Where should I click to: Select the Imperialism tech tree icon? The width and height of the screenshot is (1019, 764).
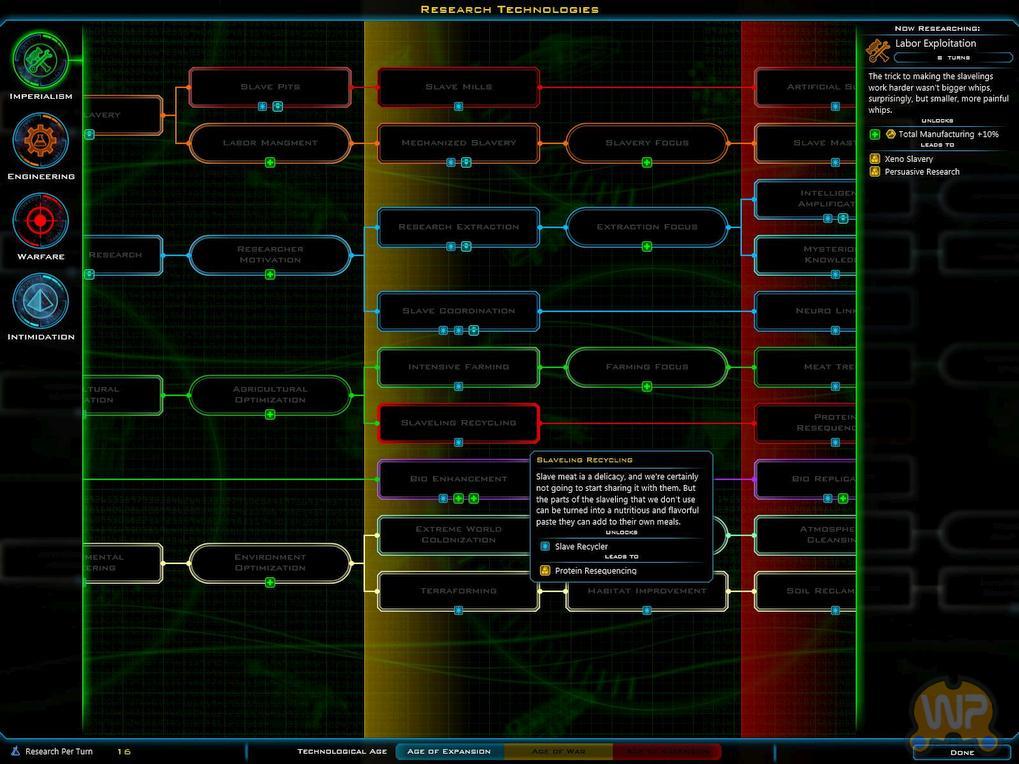coord(40,60)
